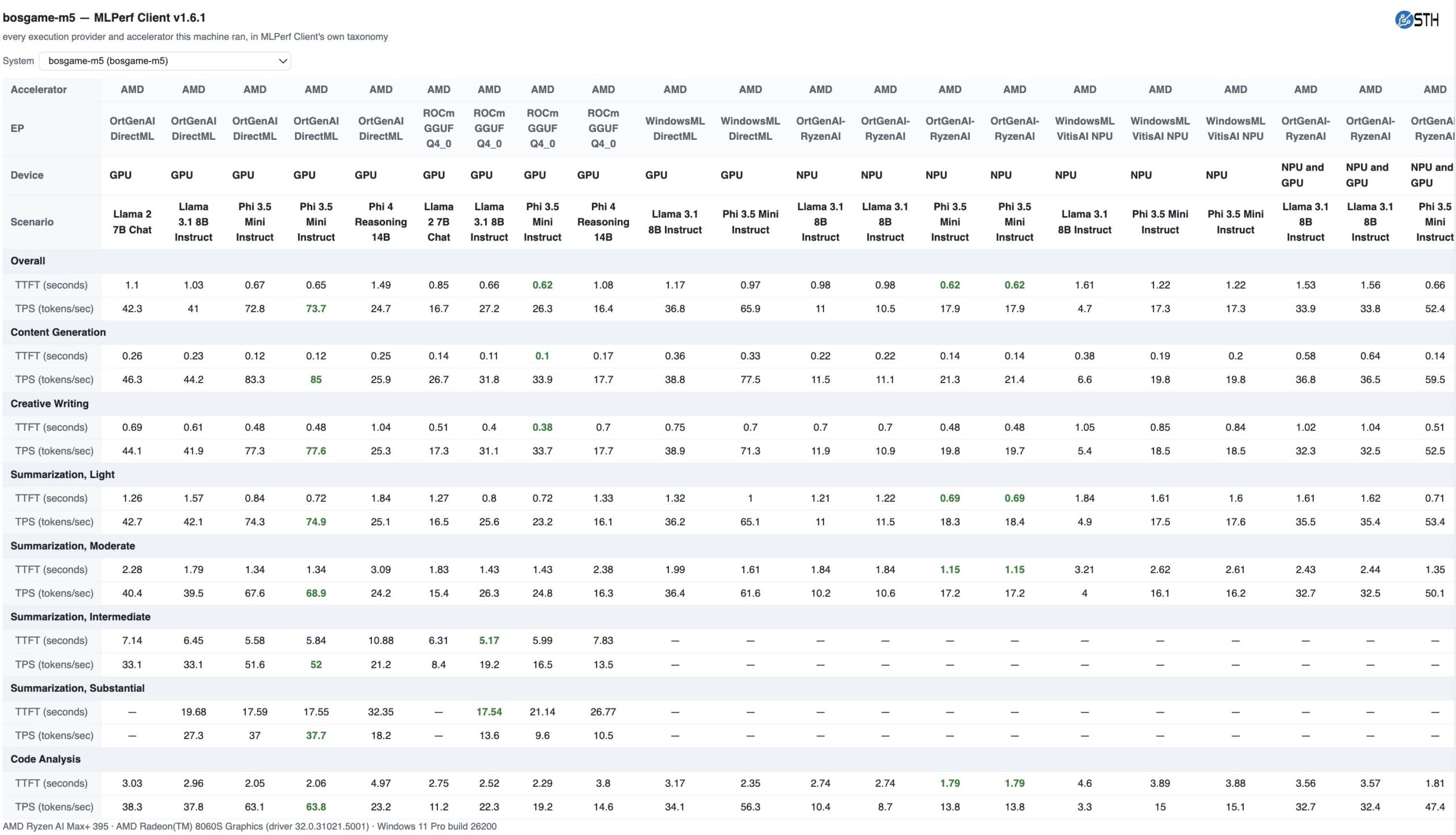Select the Scenario row header

[31, 222]
